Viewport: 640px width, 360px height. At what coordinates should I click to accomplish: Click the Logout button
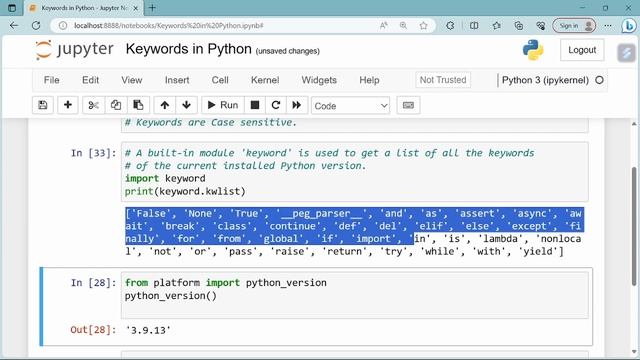point(582,50)
